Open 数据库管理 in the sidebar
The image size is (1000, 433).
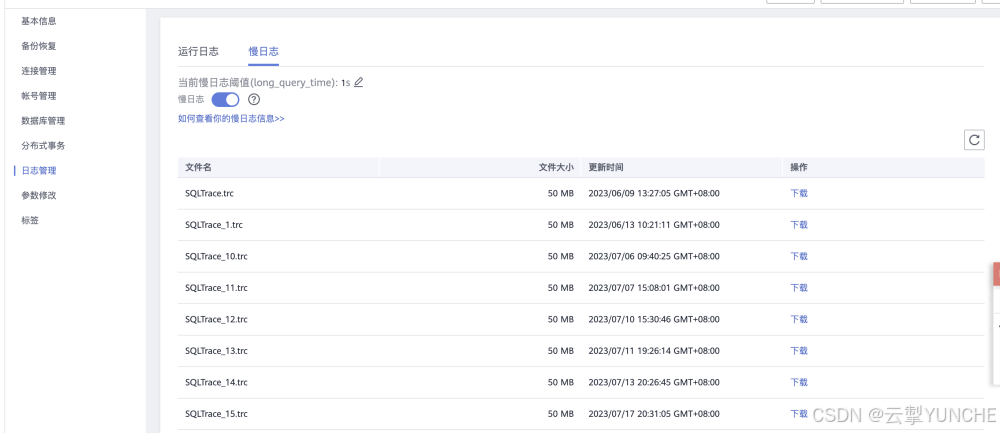[43, 121]
